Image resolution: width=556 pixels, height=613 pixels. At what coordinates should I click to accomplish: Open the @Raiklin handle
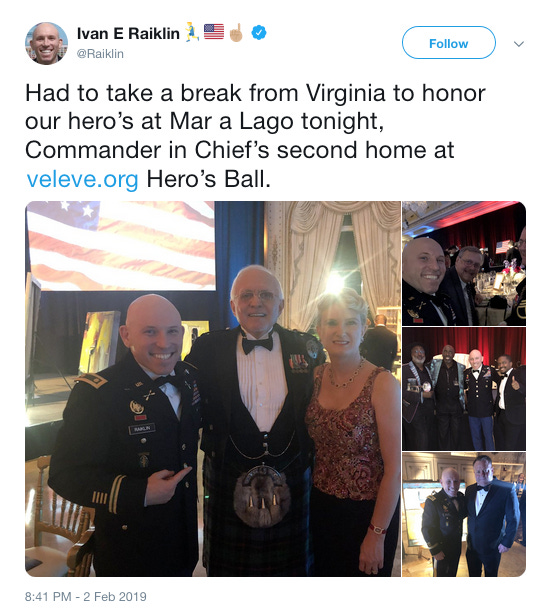tap(100, 54)
